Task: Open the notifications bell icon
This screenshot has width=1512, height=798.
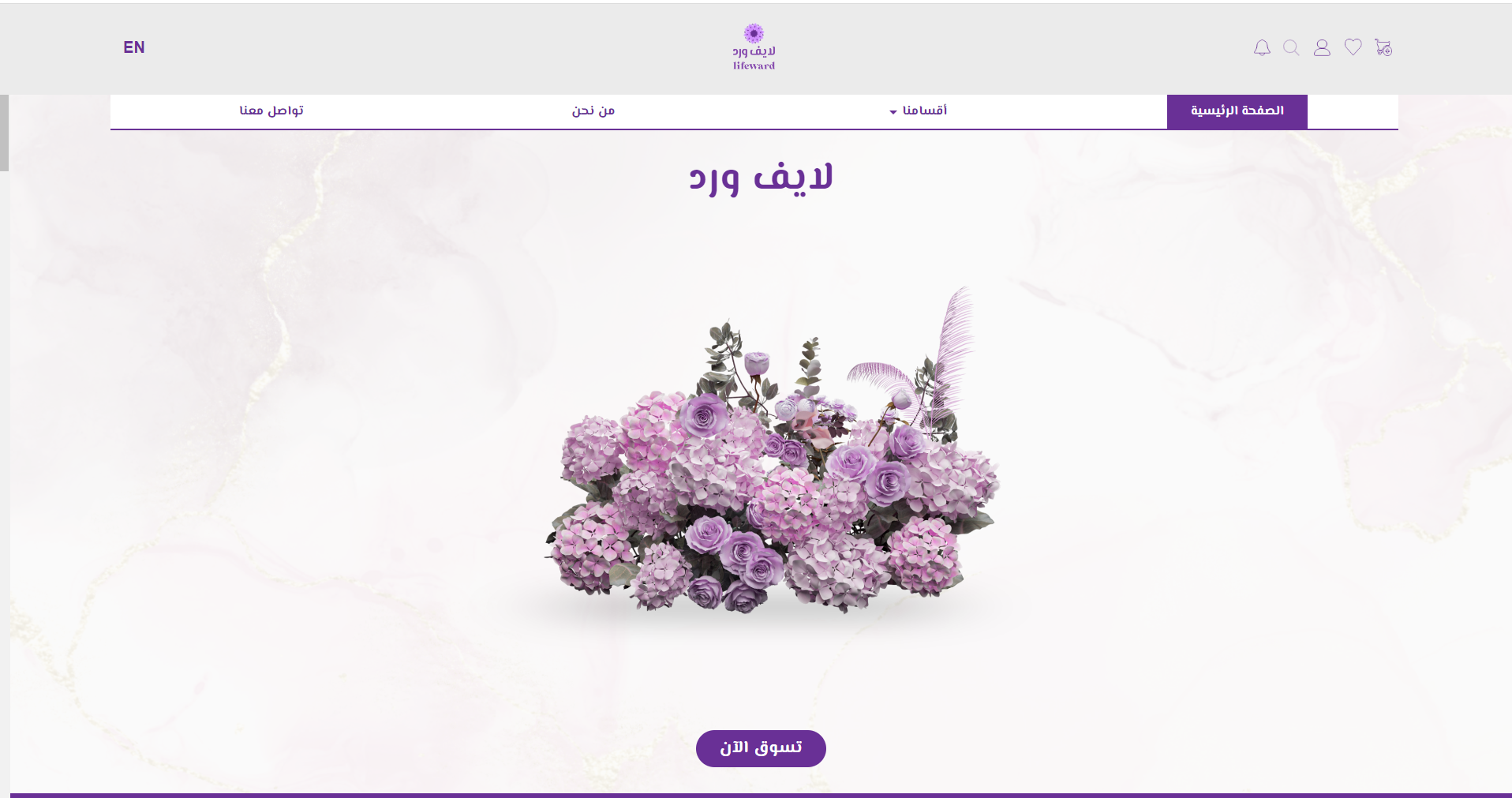Action: pos(1262,47)
